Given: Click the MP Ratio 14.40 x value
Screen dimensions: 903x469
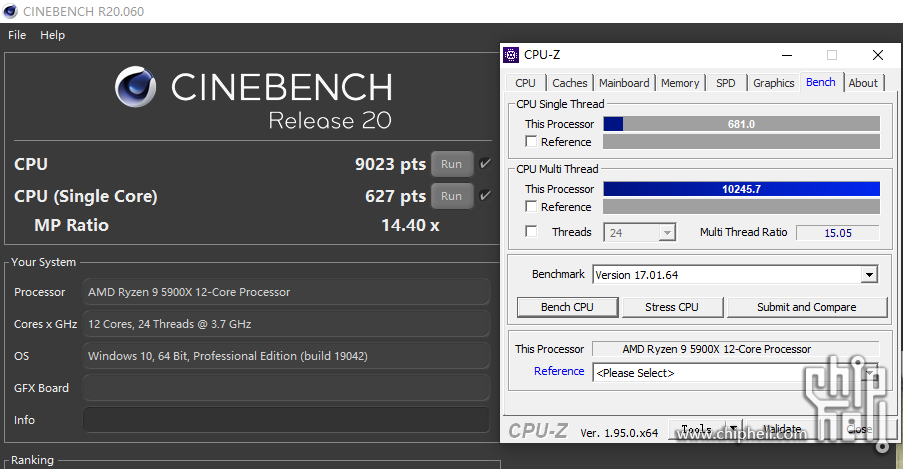Looking at the screenshot, I should [x=411, y=225].
